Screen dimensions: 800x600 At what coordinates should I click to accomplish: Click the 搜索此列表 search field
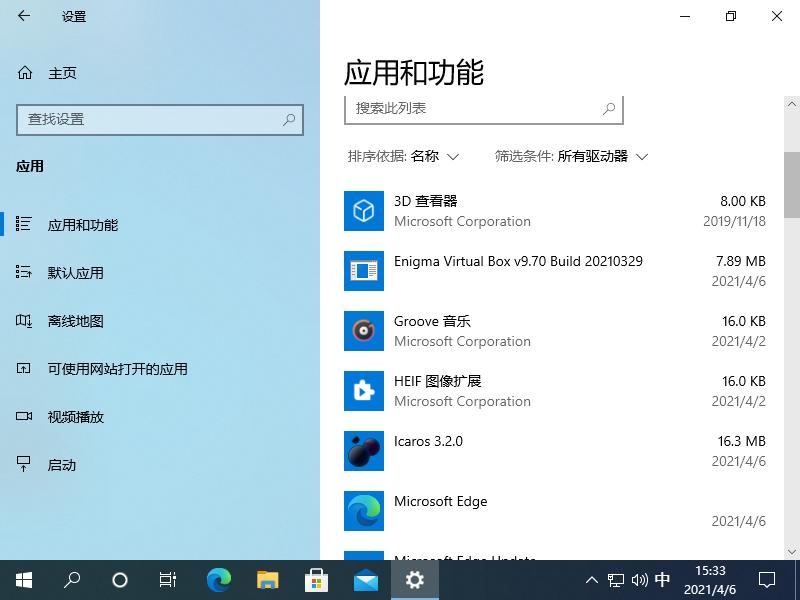(484, 109)
